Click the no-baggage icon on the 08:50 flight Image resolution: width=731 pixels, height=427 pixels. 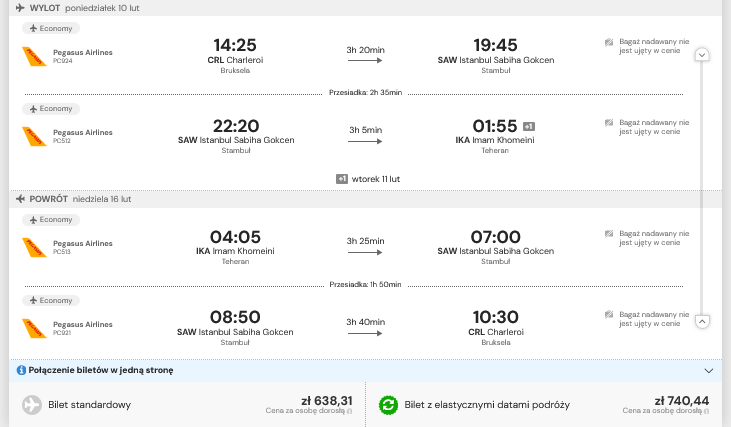(x=609, y=315)
